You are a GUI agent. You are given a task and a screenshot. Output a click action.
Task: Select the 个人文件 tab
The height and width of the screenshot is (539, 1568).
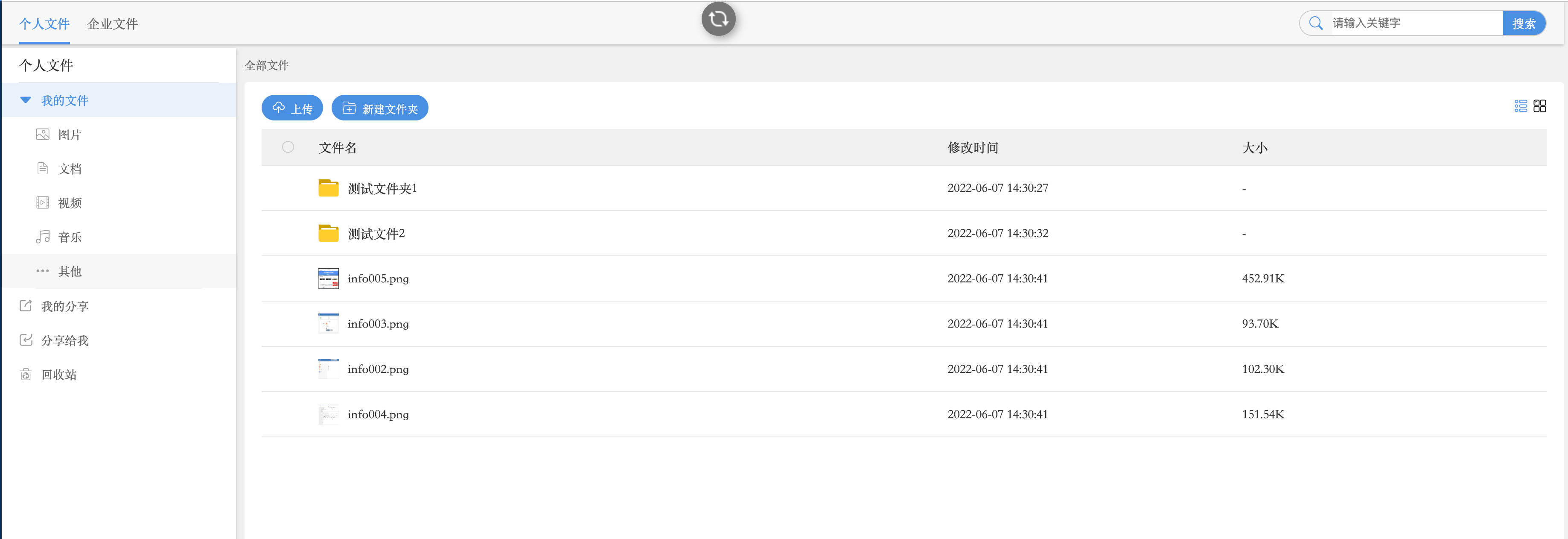(44, 24)
